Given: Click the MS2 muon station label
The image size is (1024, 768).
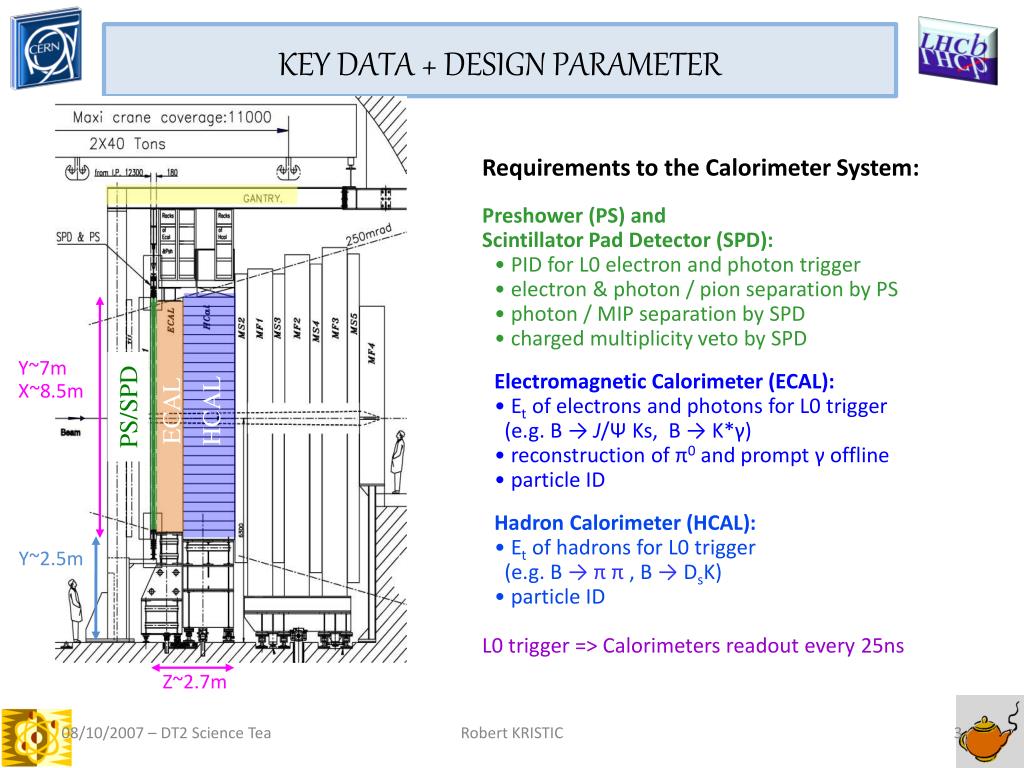Looking at the screenshot, I should click(x=241, y=328).
